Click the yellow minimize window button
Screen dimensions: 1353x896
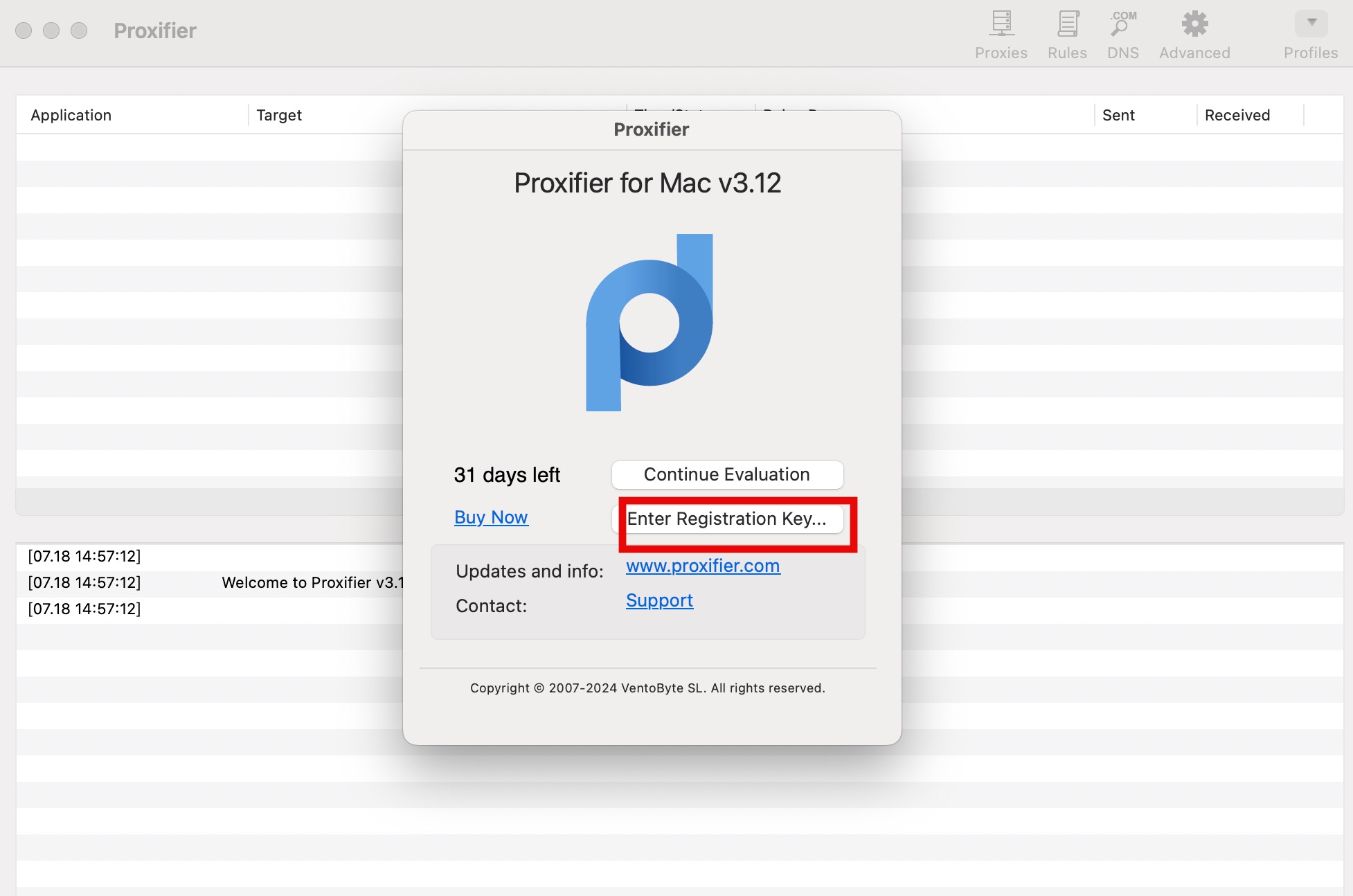pyautogui.click(x=51, y=30)
